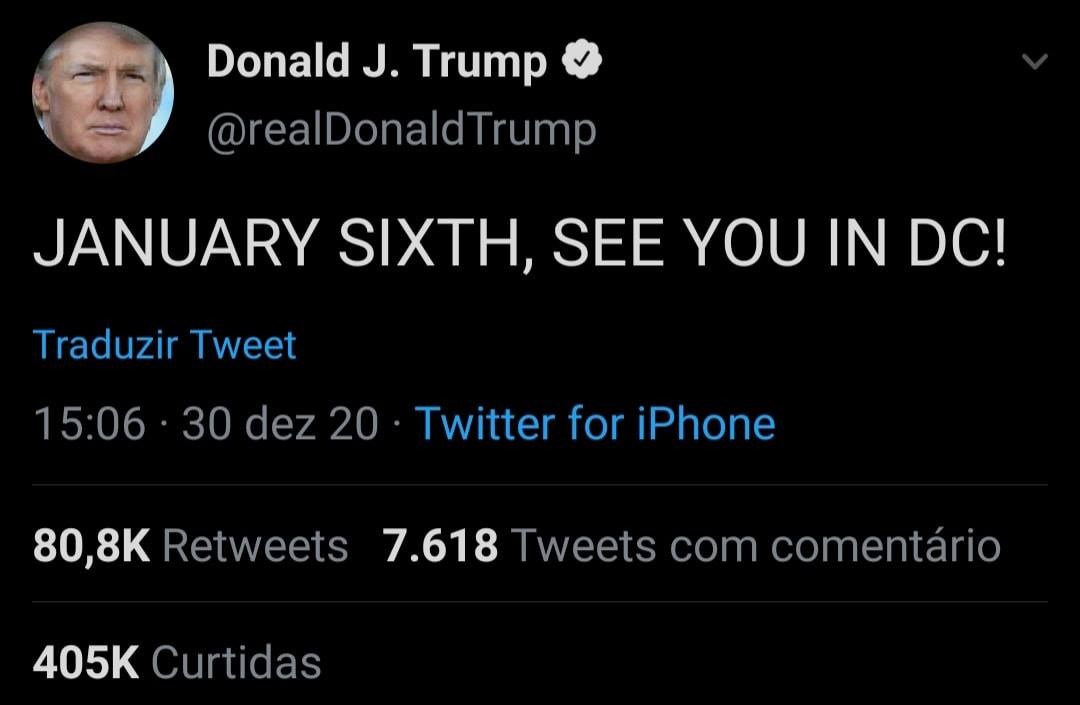Click the Traduzir Tweet link
This screenshot has width=1080, height=705.
[165, 345]
